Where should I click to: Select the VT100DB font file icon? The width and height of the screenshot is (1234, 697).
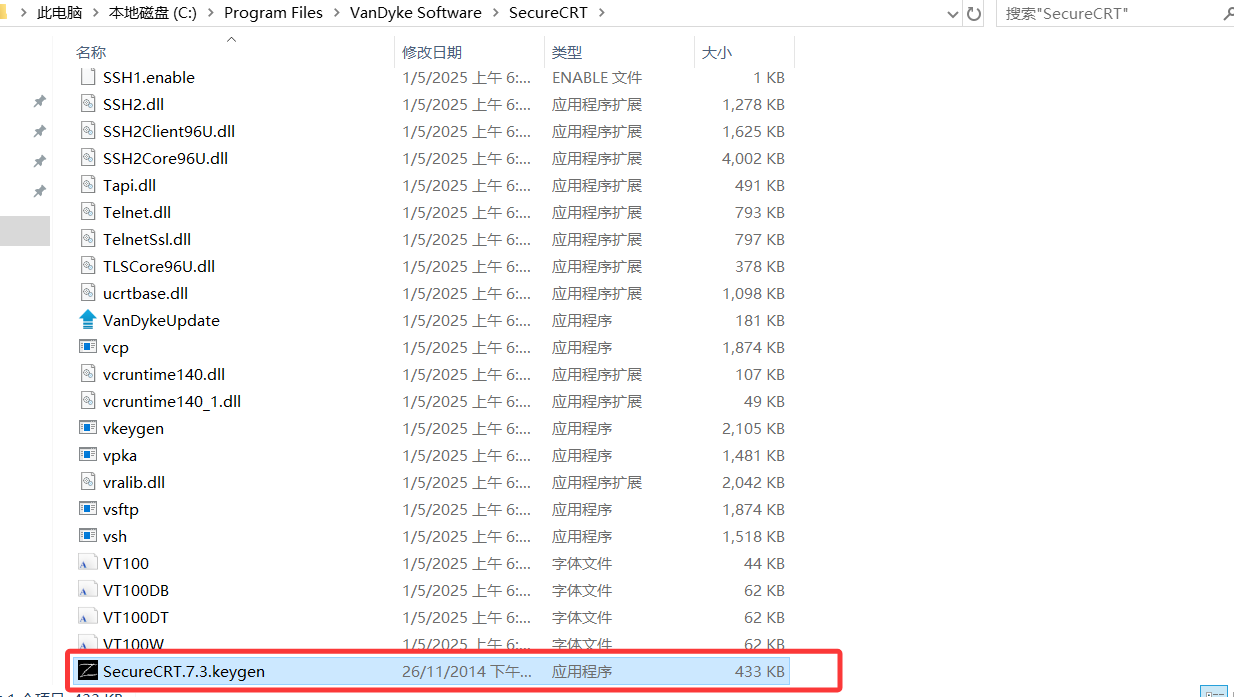click(x=88, y=590)
